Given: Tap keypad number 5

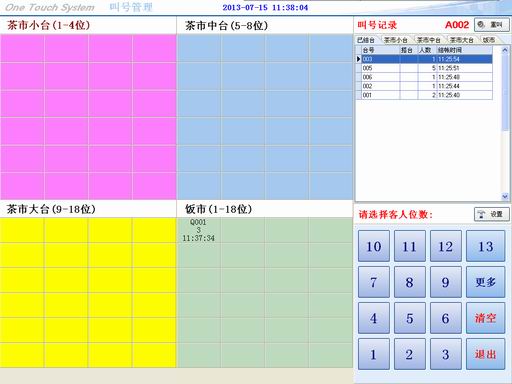Looking at the screenshot, I should coord(410,318).
